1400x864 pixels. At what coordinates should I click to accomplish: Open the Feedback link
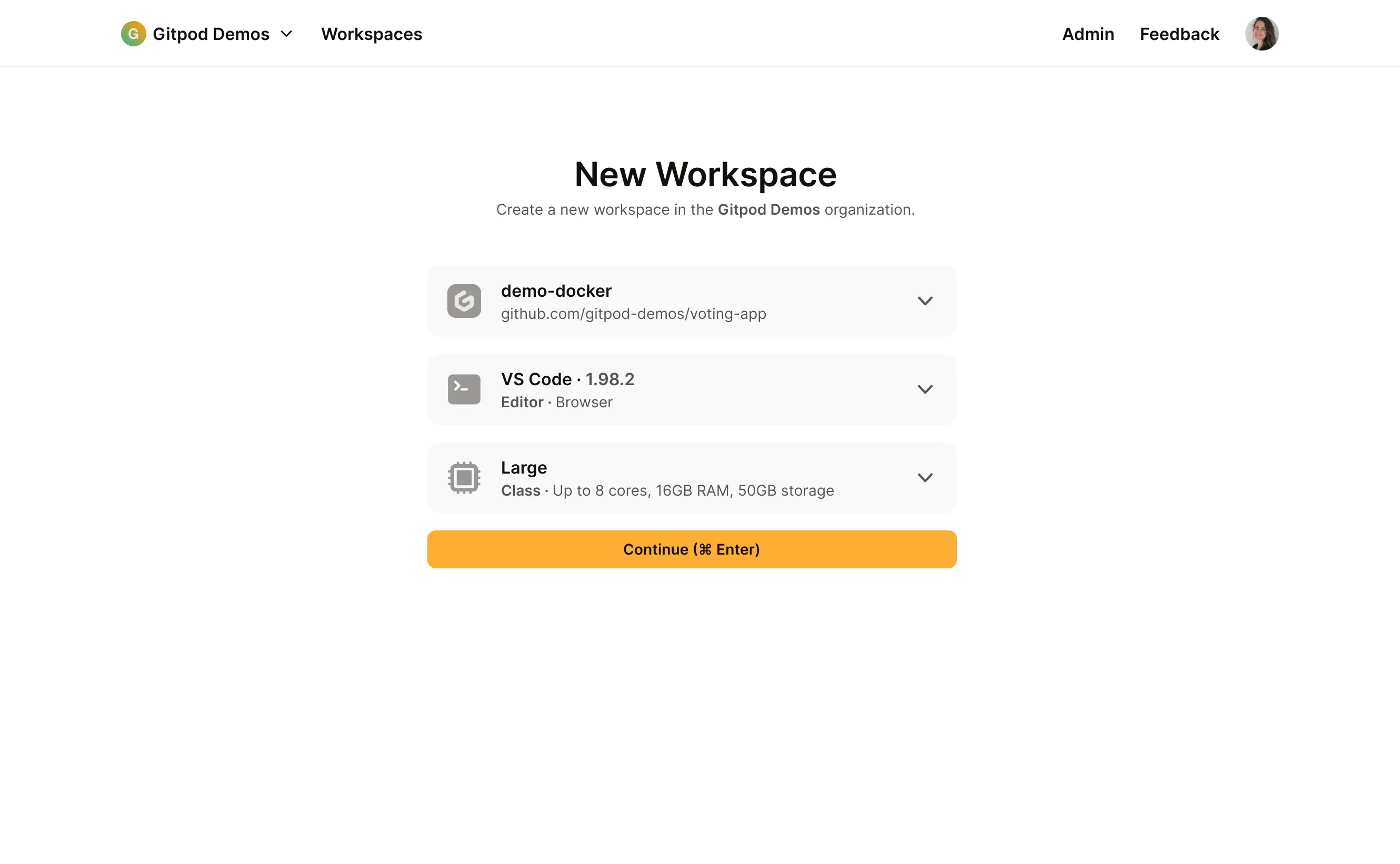click(1179, 34)
